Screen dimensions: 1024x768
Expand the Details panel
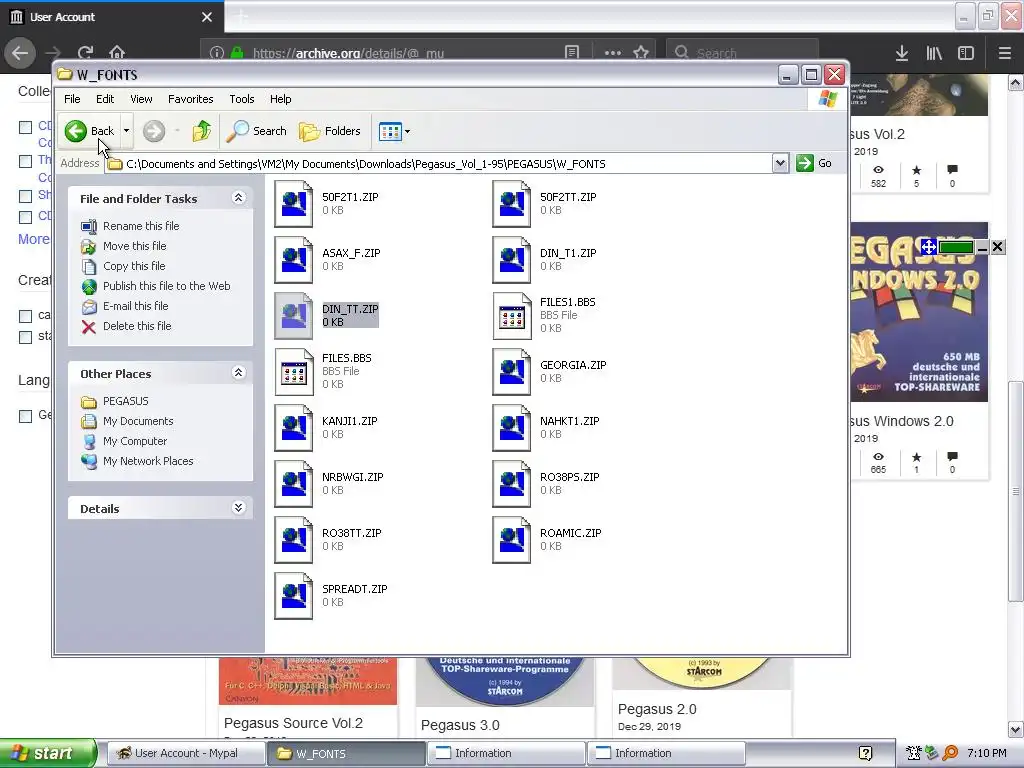coord(238,508)
